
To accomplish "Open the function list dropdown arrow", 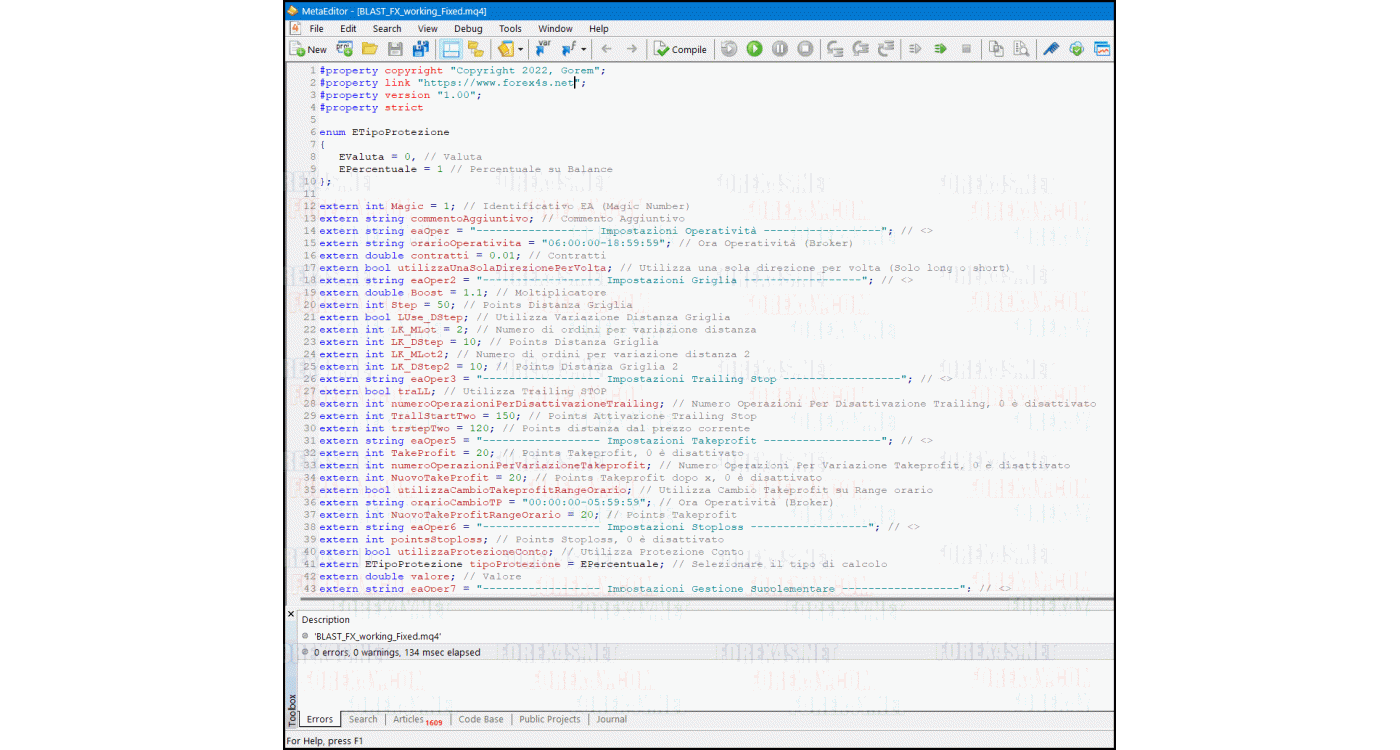I will tap(582, 48).
